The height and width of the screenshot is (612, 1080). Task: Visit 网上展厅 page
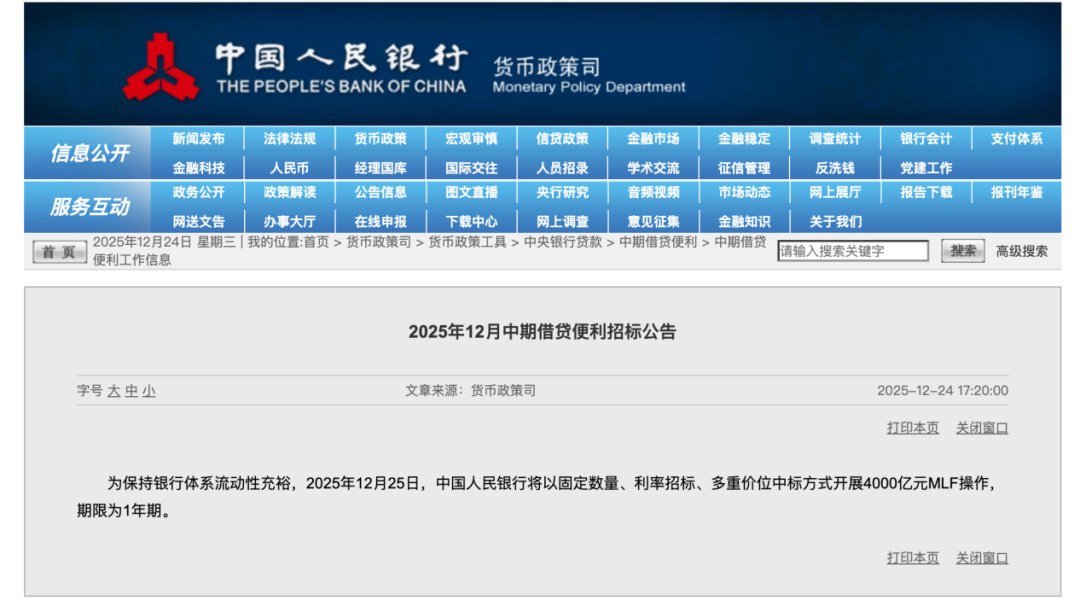click(835, 193)
